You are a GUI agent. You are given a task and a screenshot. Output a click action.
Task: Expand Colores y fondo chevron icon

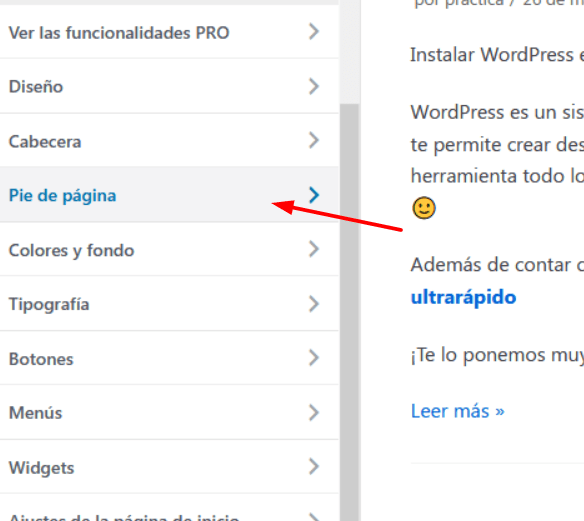314,249
